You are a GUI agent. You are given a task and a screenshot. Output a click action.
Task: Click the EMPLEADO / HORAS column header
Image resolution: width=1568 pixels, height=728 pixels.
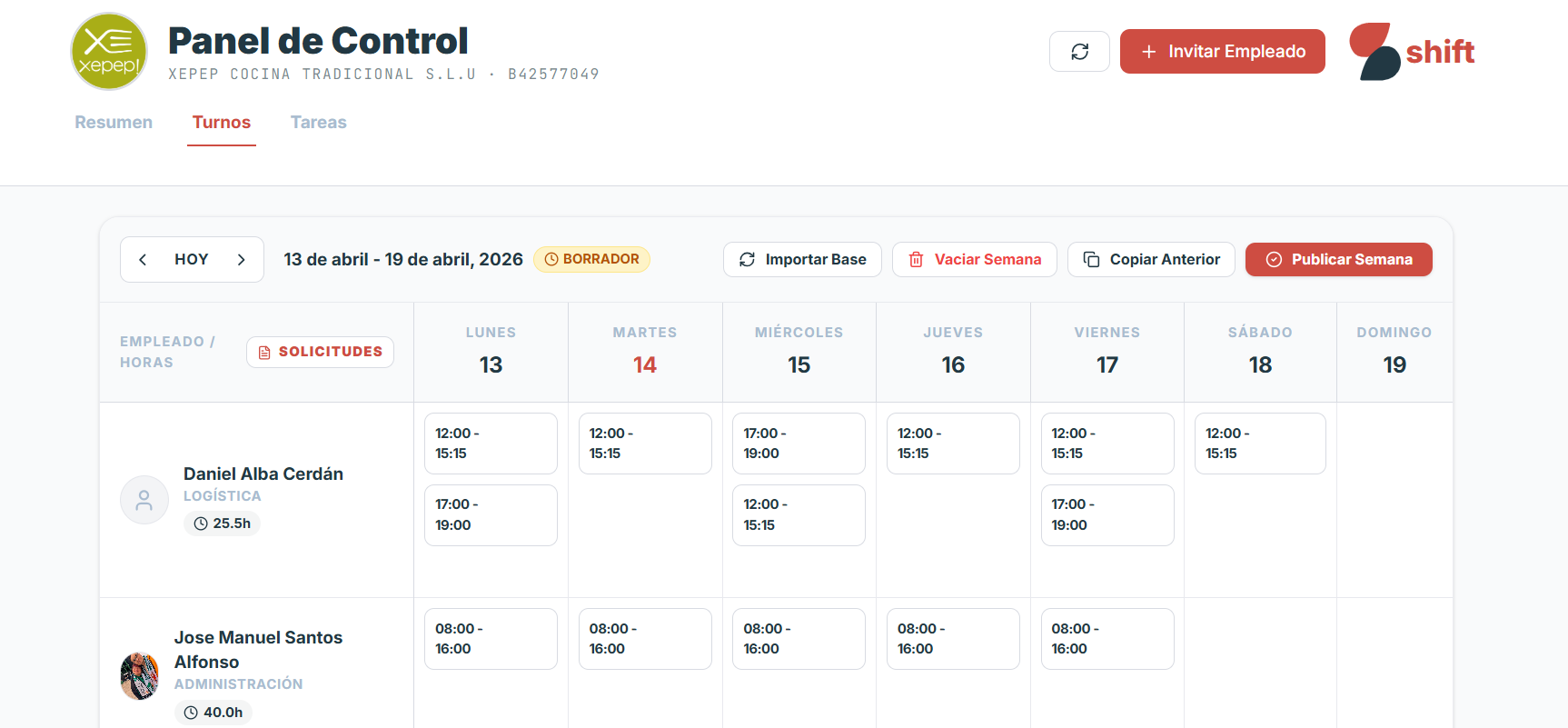point(168,352)
